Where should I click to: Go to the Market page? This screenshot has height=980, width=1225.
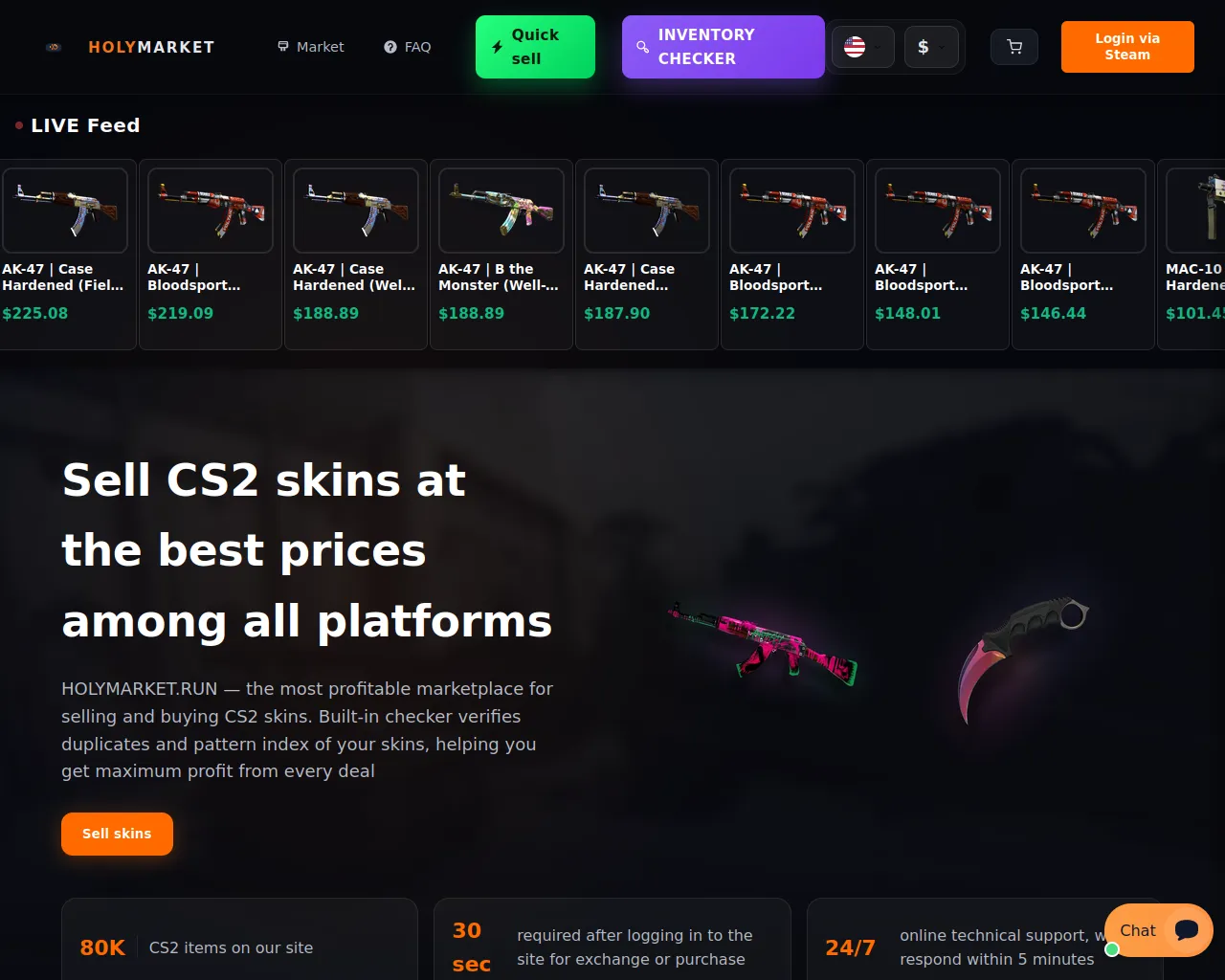(x=310, y=47)
